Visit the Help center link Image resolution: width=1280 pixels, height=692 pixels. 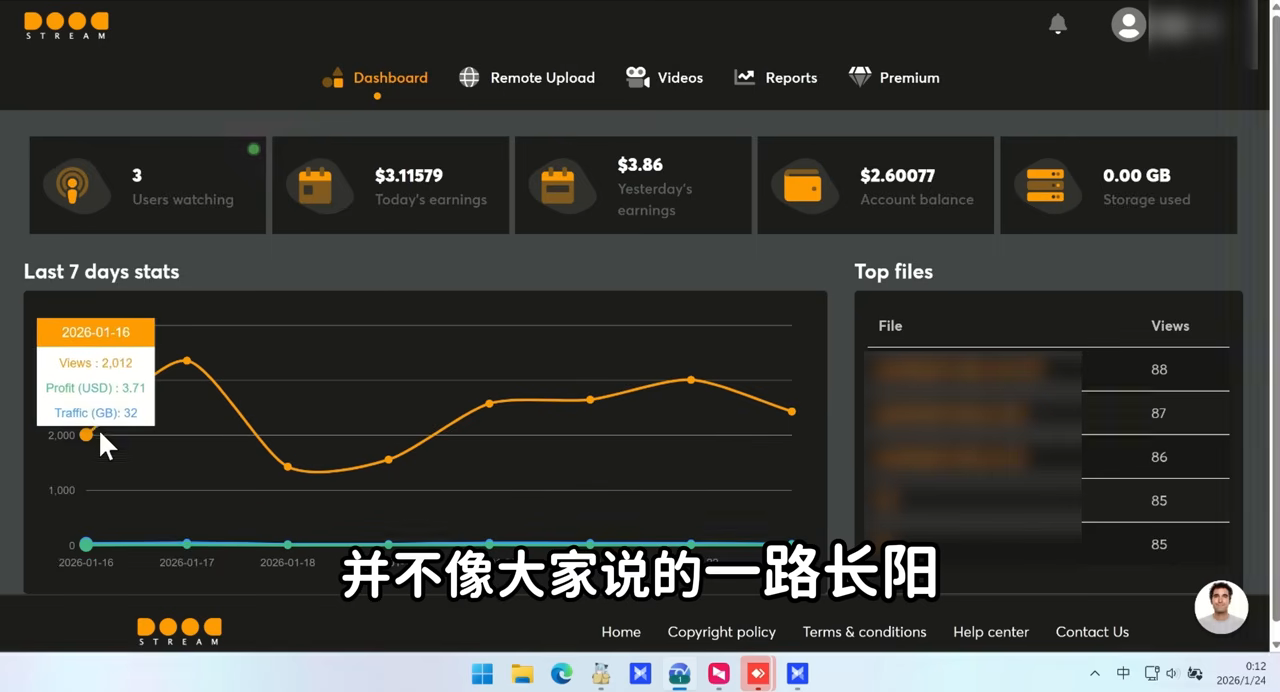pyautogui.click(x=991, y=632)
